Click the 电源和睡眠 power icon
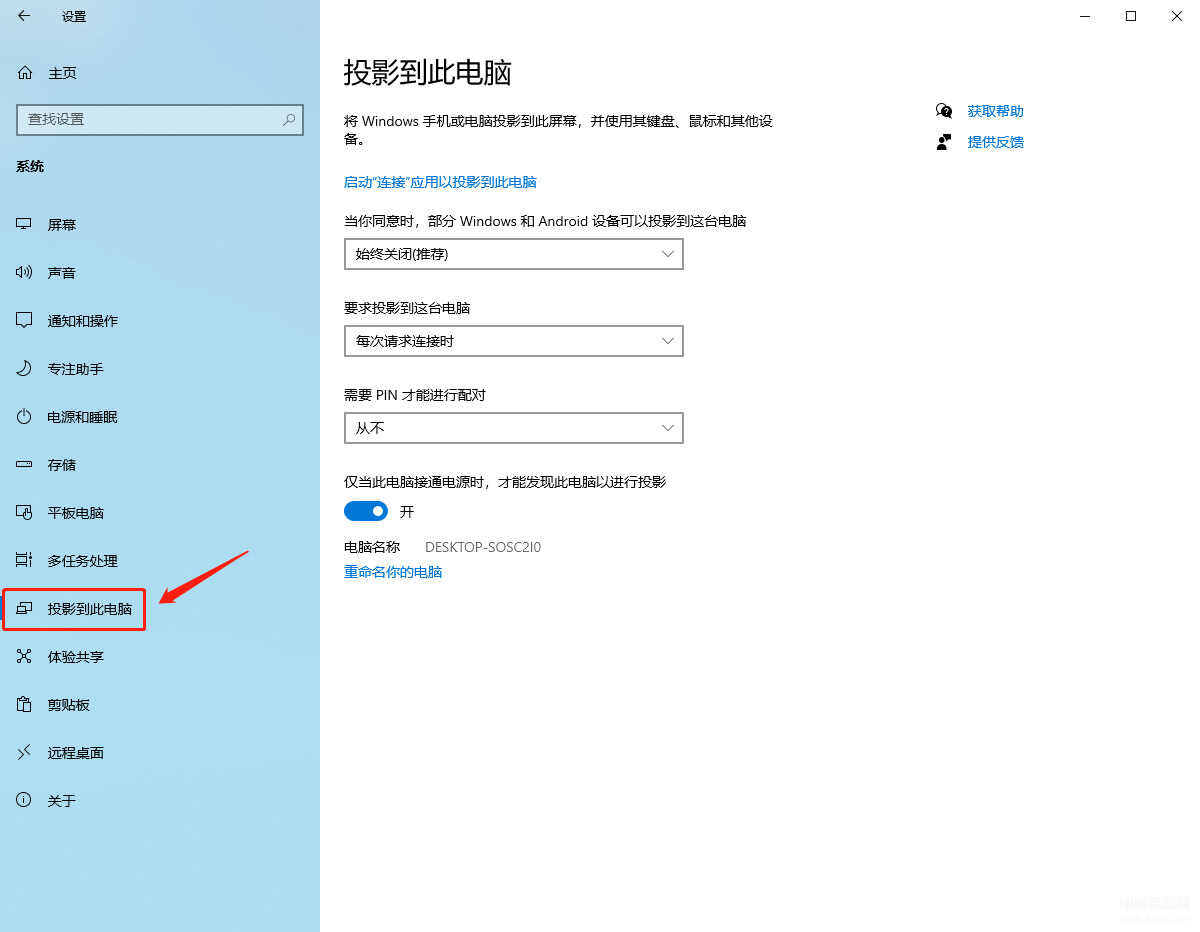The width and height of the screenshot is (1200, 932). point(25,417)
